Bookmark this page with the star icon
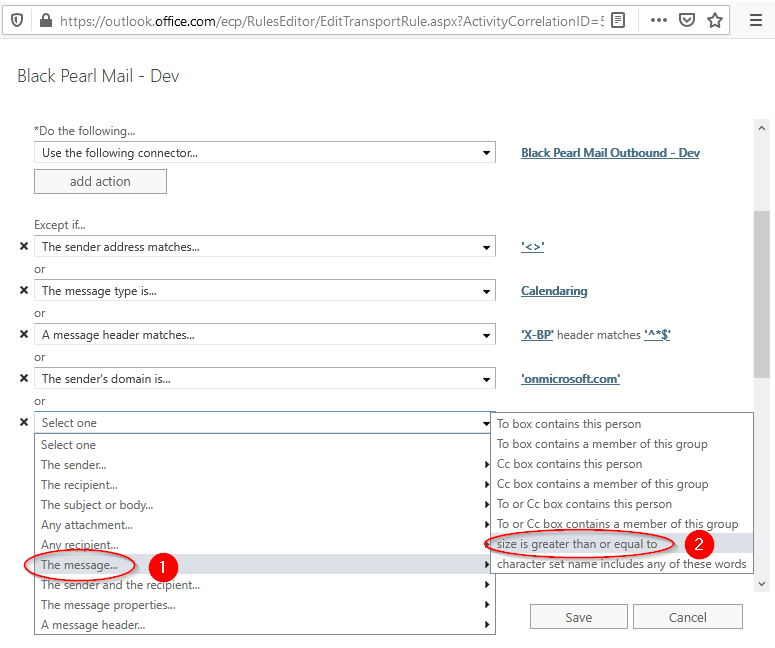Screen dimensions: 775x648 [715, 20]
